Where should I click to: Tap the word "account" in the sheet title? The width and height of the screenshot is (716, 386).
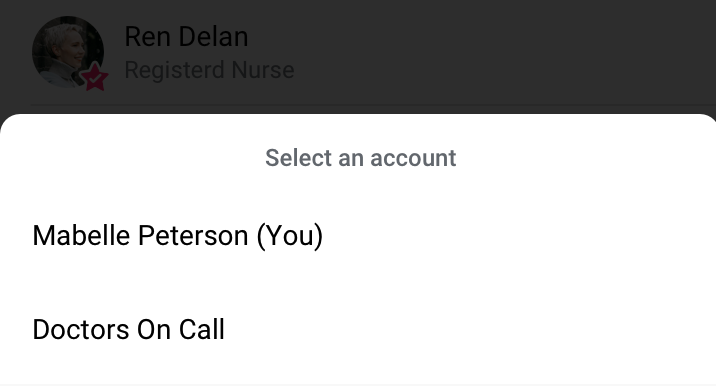click(413, 158)
